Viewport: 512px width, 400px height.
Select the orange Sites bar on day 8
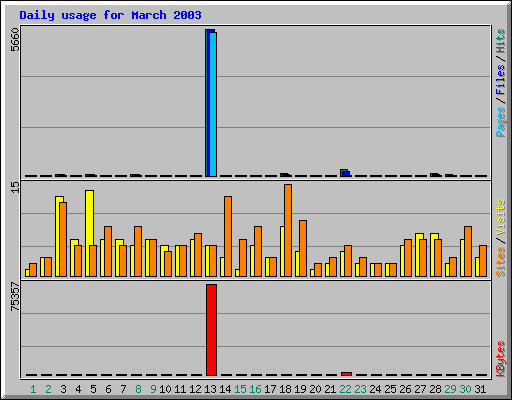coord(138,251)
